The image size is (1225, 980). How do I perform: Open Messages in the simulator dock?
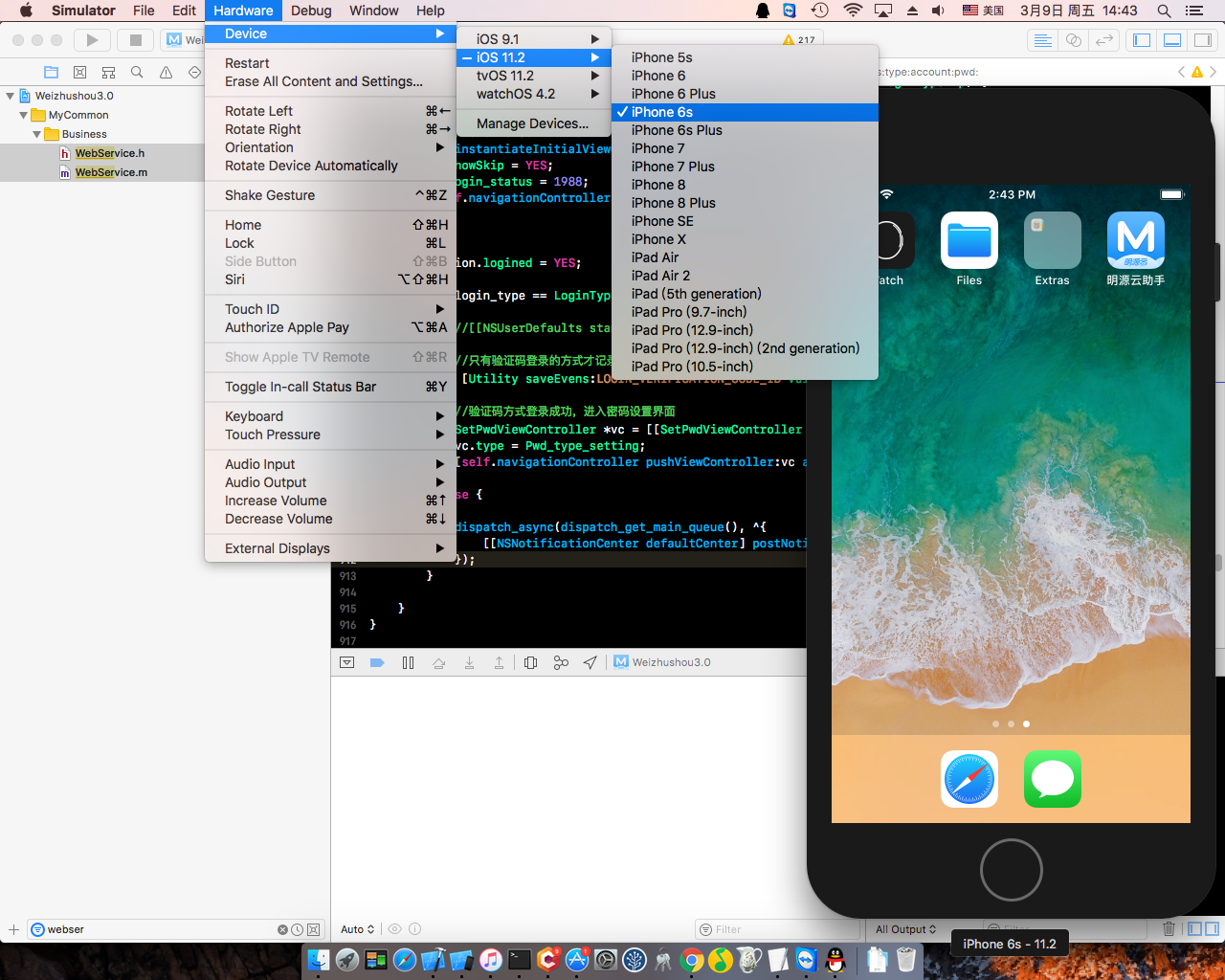pyautogui.click(x=1052, y=779)
